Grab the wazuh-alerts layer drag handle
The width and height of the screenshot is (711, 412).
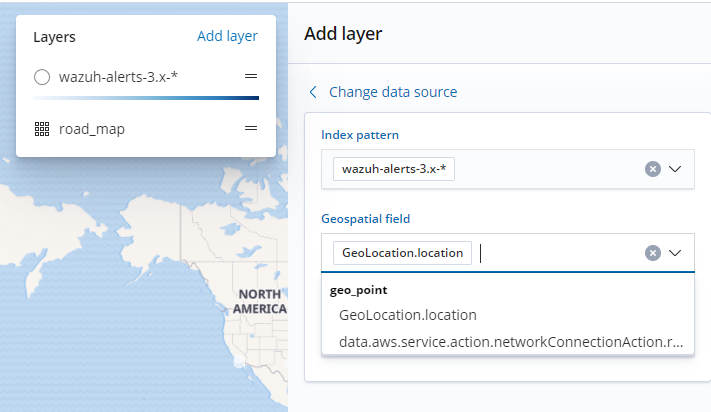coord(251,76)
